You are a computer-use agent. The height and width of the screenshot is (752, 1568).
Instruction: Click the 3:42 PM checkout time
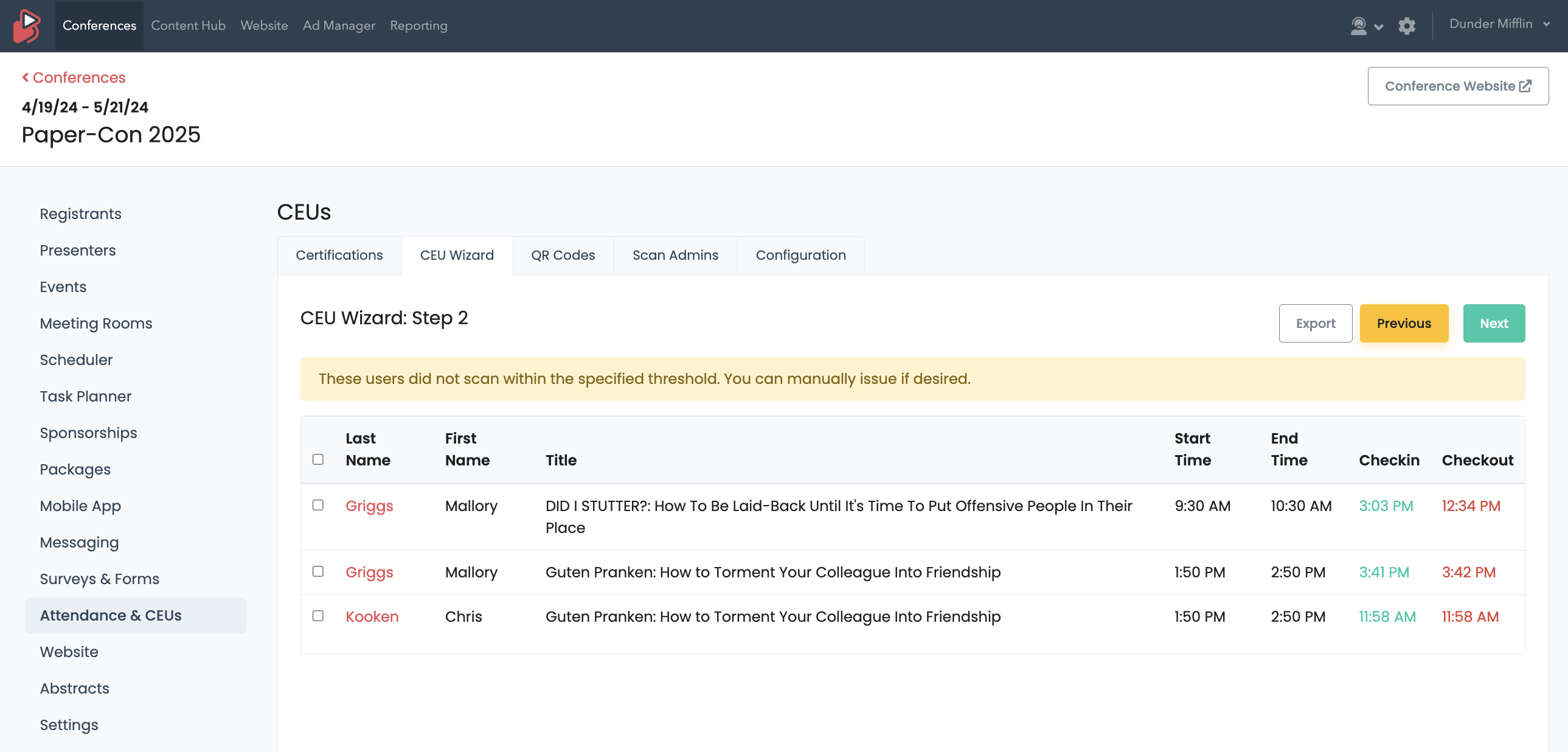pos(1468,572)
